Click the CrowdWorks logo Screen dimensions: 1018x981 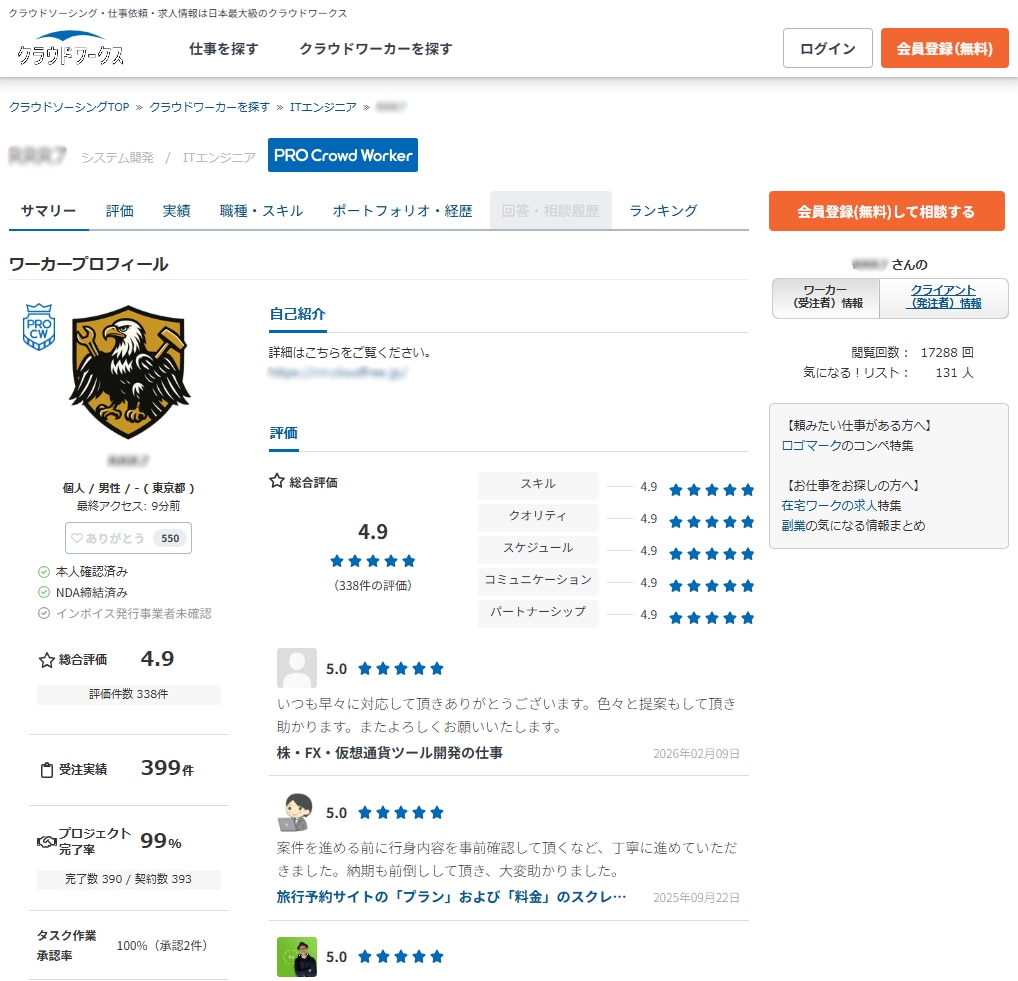pyautogui.click(x=70, y=49)
